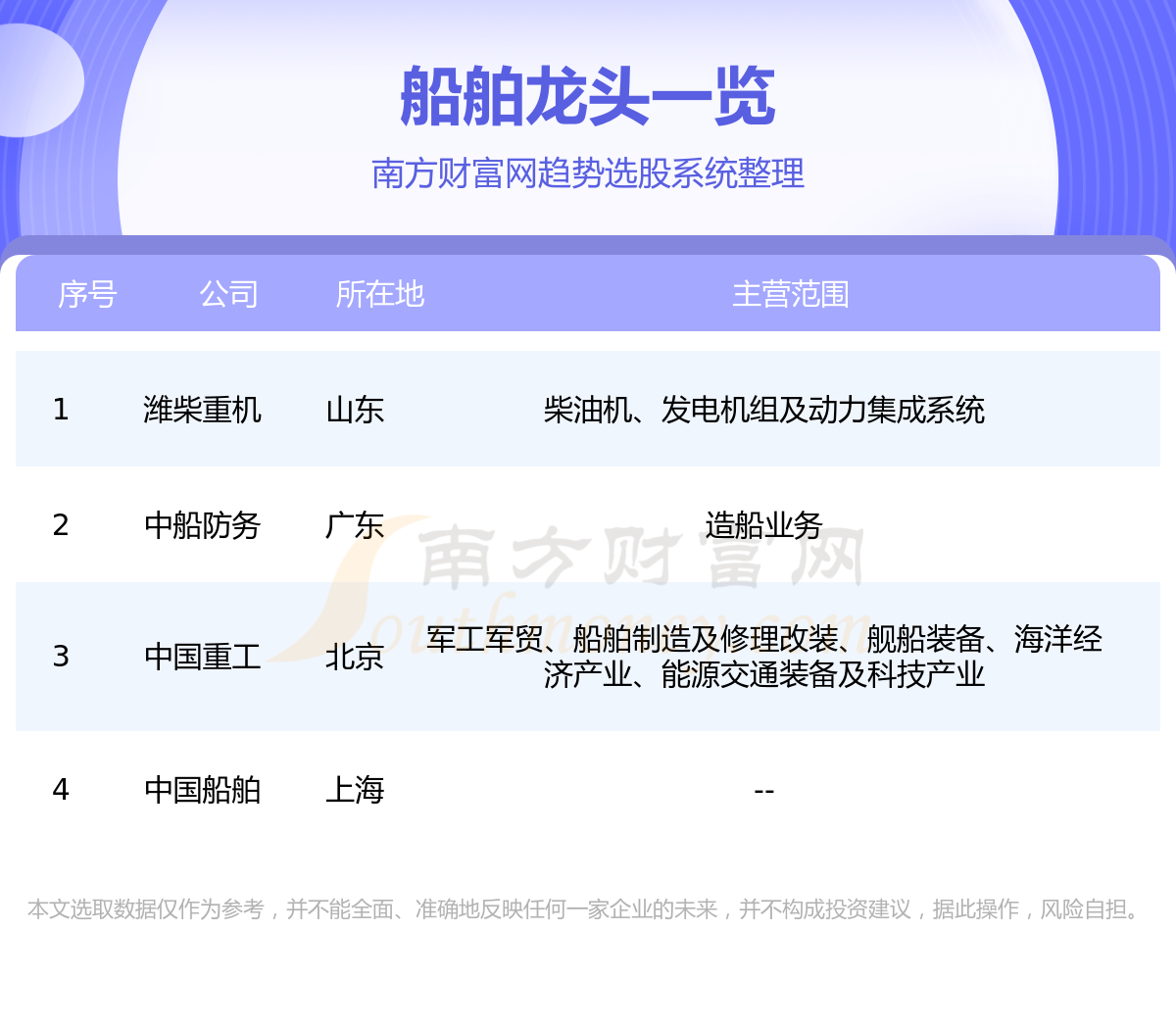Click the disclaimer text at the bottom
The height and width of the screenshot is (1029, 1176).
point(587,909)
